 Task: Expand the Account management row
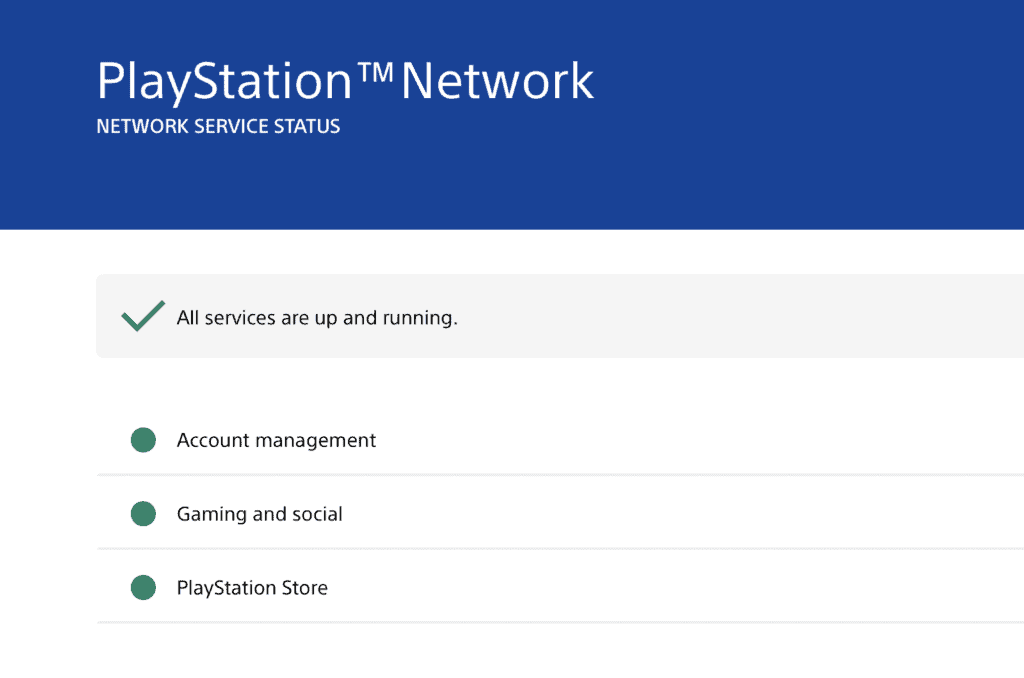(x=560, y=440)
